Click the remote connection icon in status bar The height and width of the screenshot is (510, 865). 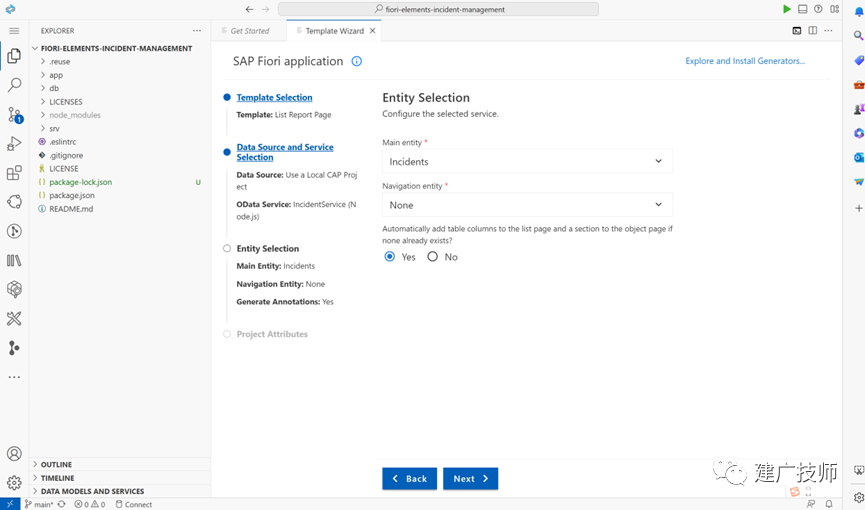(10, 504)
